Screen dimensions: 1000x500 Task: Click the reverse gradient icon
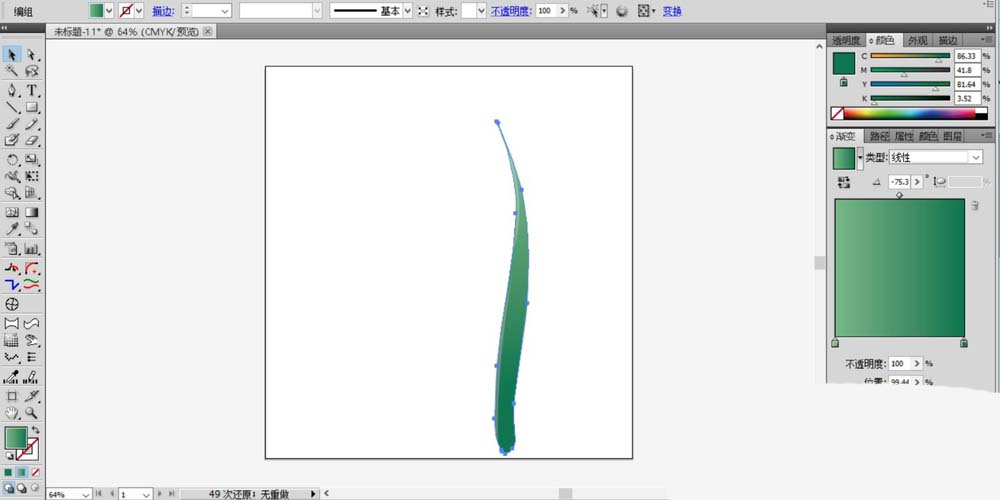[x=844, y=182]
